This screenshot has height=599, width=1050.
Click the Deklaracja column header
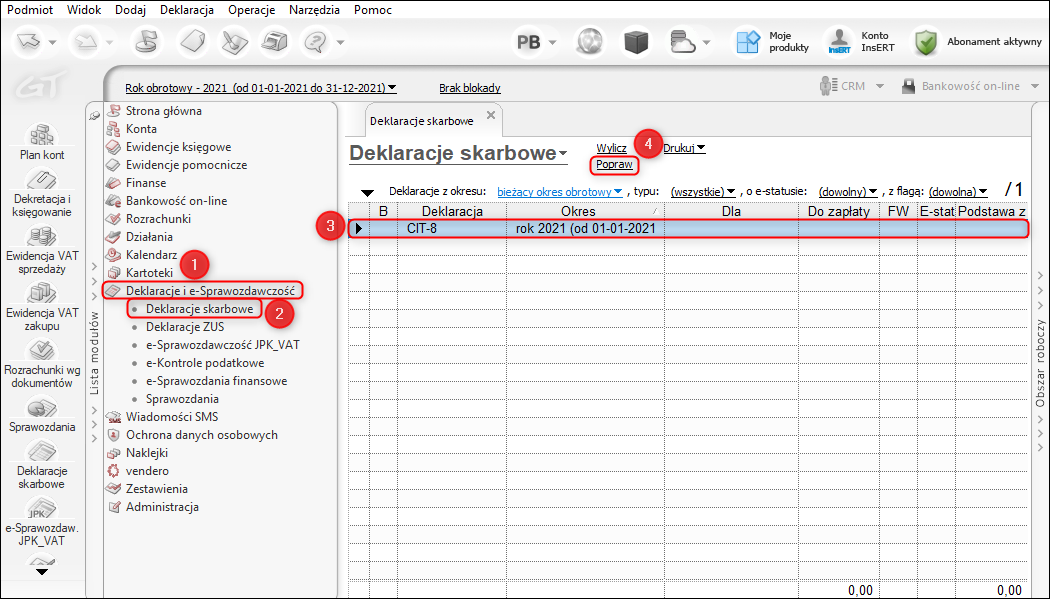point(452,211)
